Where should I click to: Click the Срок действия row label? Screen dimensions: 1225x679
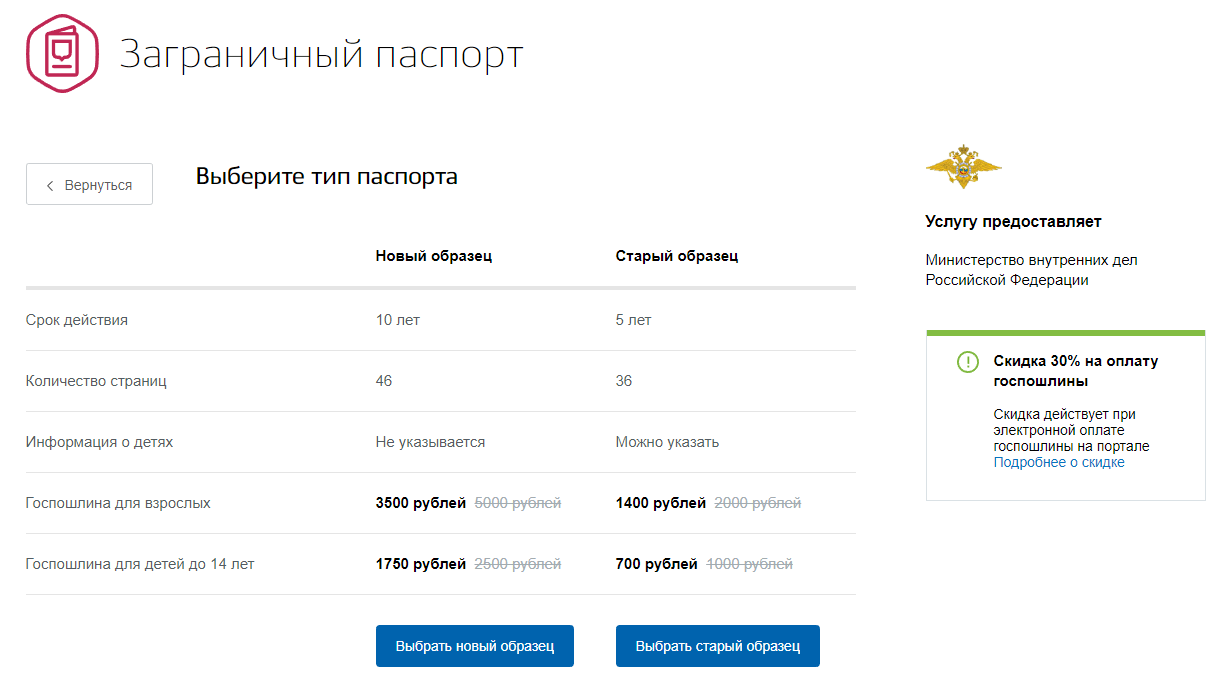click(x=76, y=320)
